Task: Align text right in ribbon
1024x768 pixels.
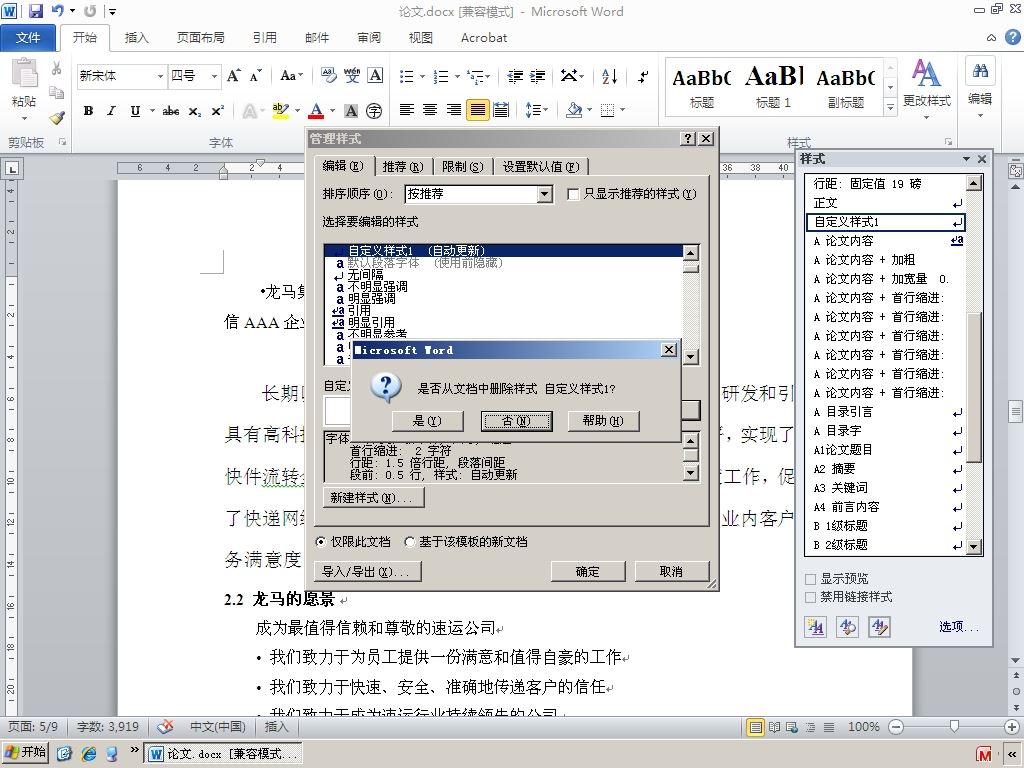Action: point(453,110)
